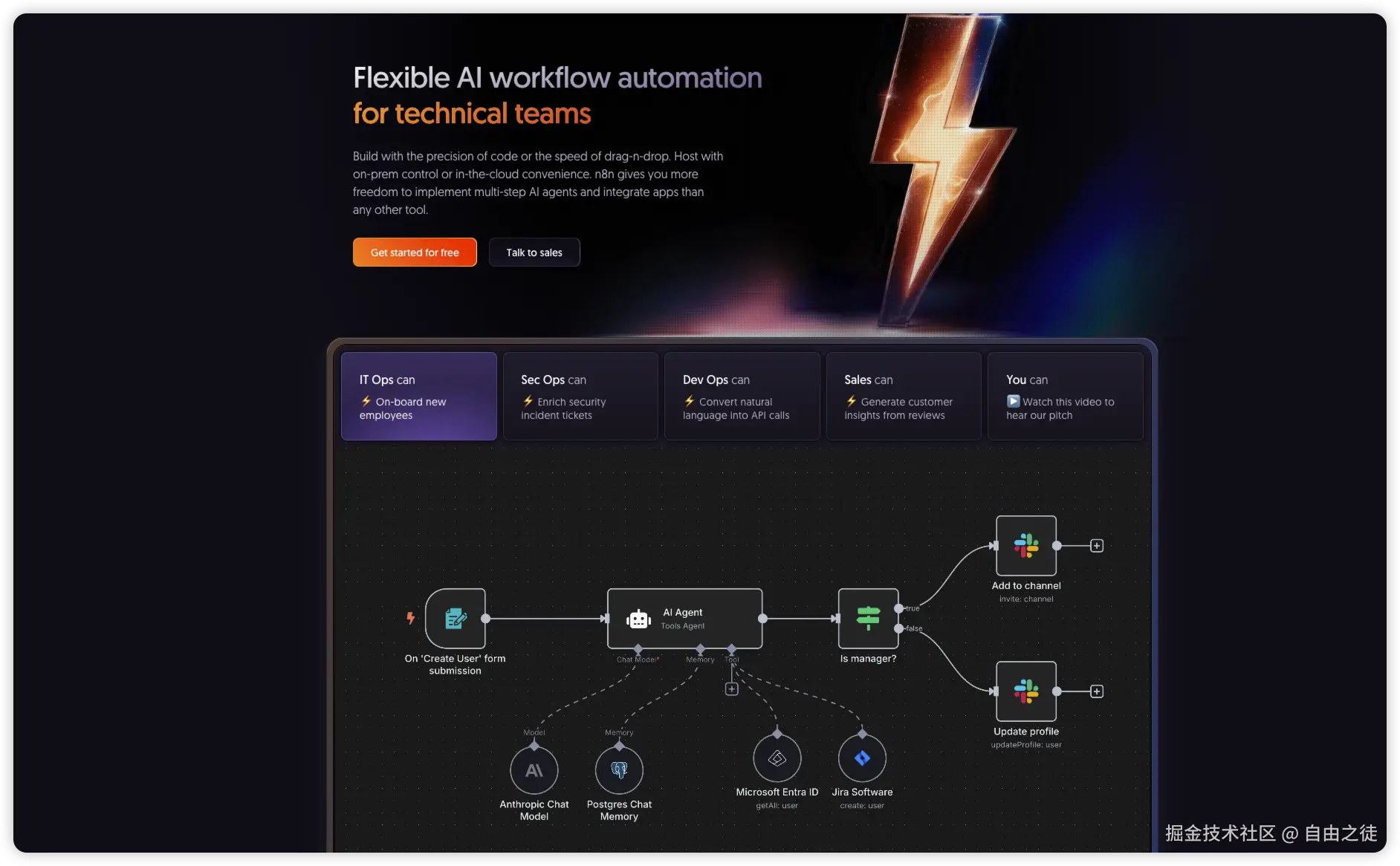Click the video play icon in You can tab
The height and width of the screenshot is (866, 1400).
tap(1013, 401)
